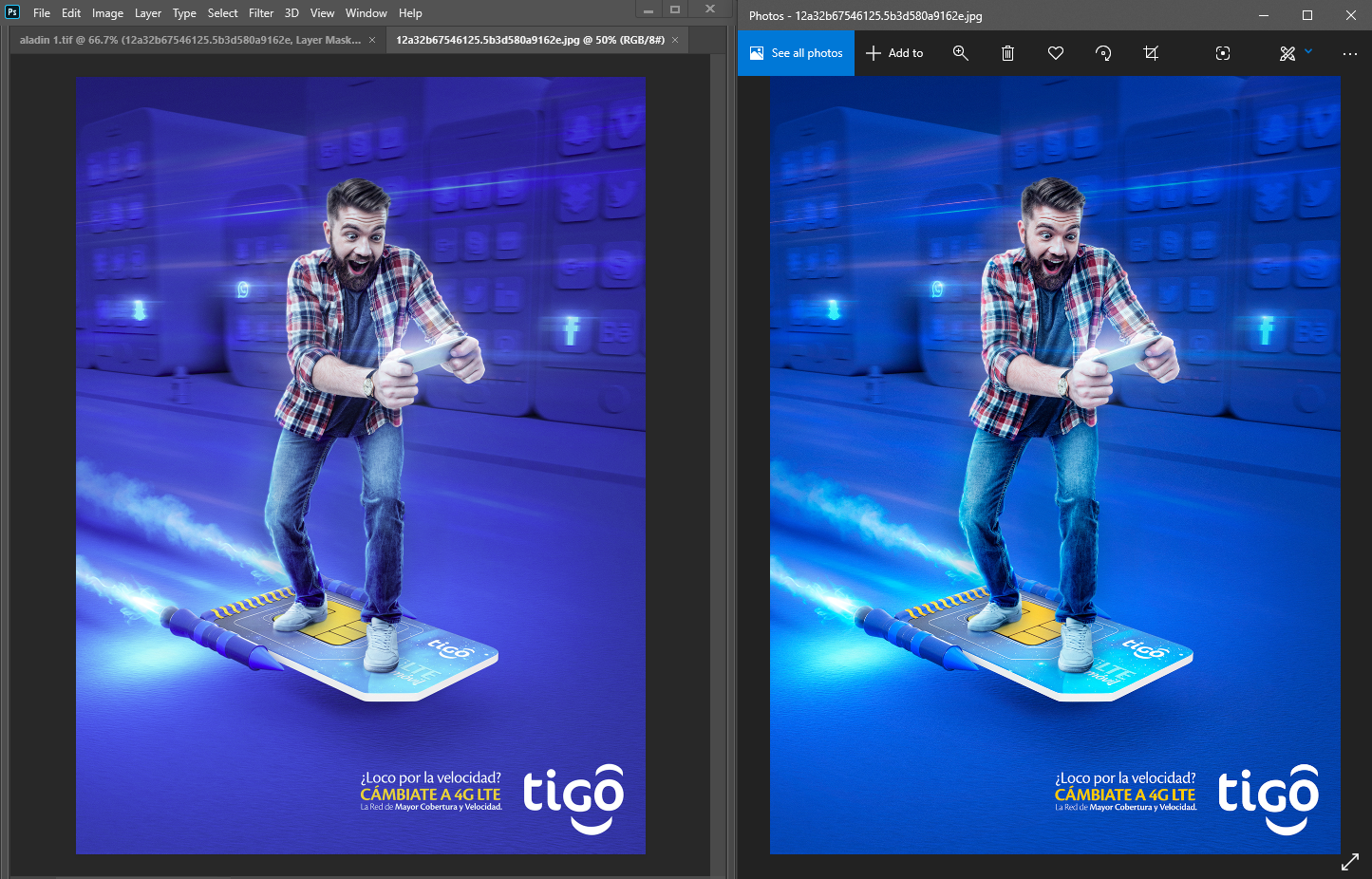
Task: Delete the photo using the trash icon
Action: click(x=1007, y=53)
